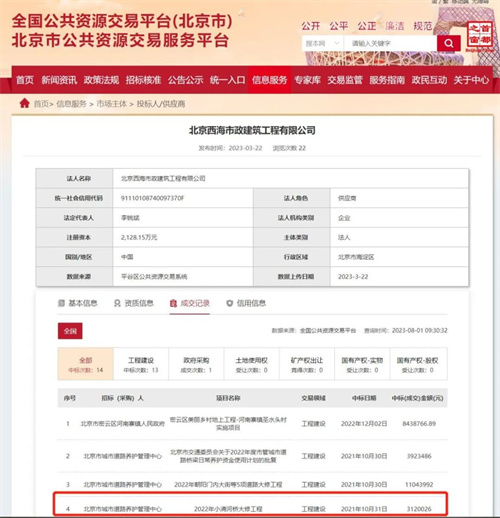Click the home icon in breadcrumb

[x=24, y=103]
